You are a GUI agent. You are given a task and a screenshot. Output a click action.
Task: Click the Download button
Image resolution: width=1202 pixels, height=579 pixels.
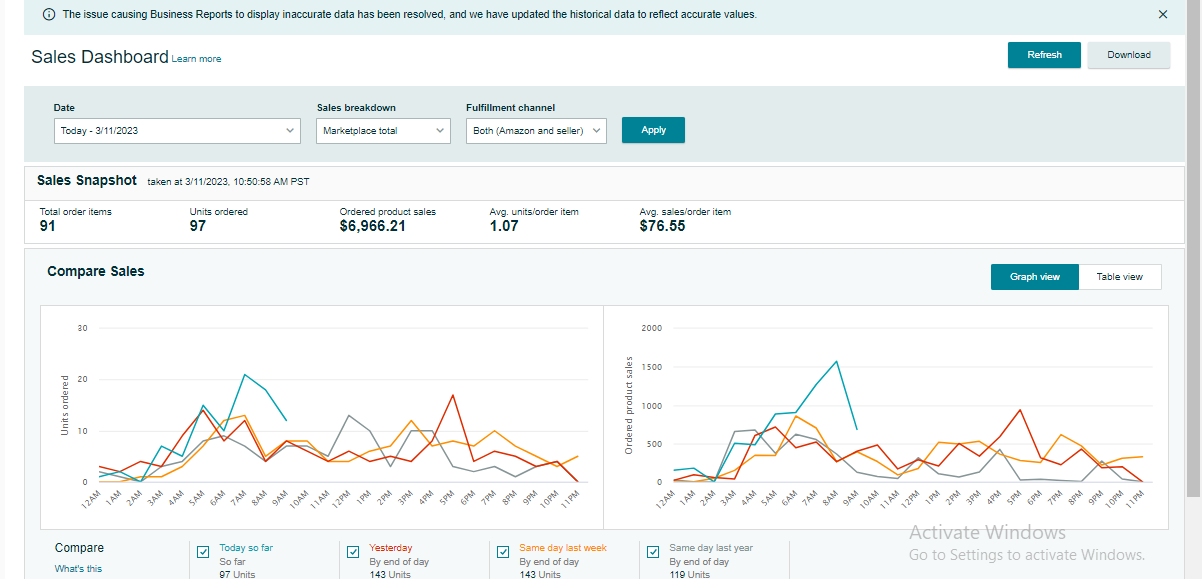point(1128,55)
